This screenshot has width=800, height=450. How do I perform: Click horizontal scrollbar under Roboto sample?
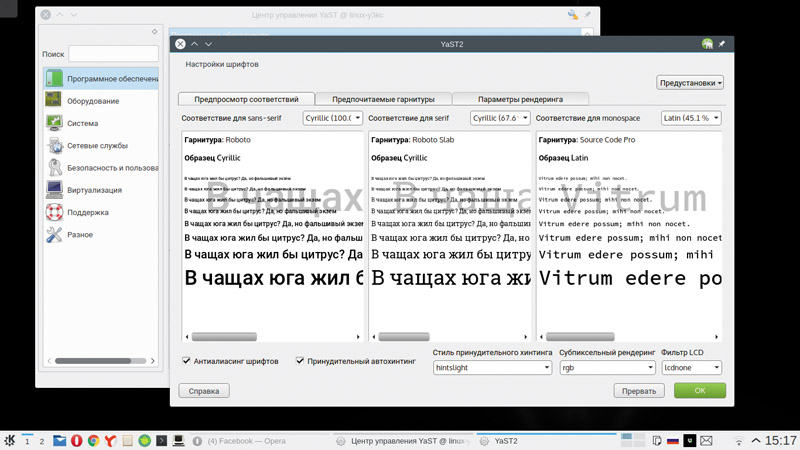224,337
